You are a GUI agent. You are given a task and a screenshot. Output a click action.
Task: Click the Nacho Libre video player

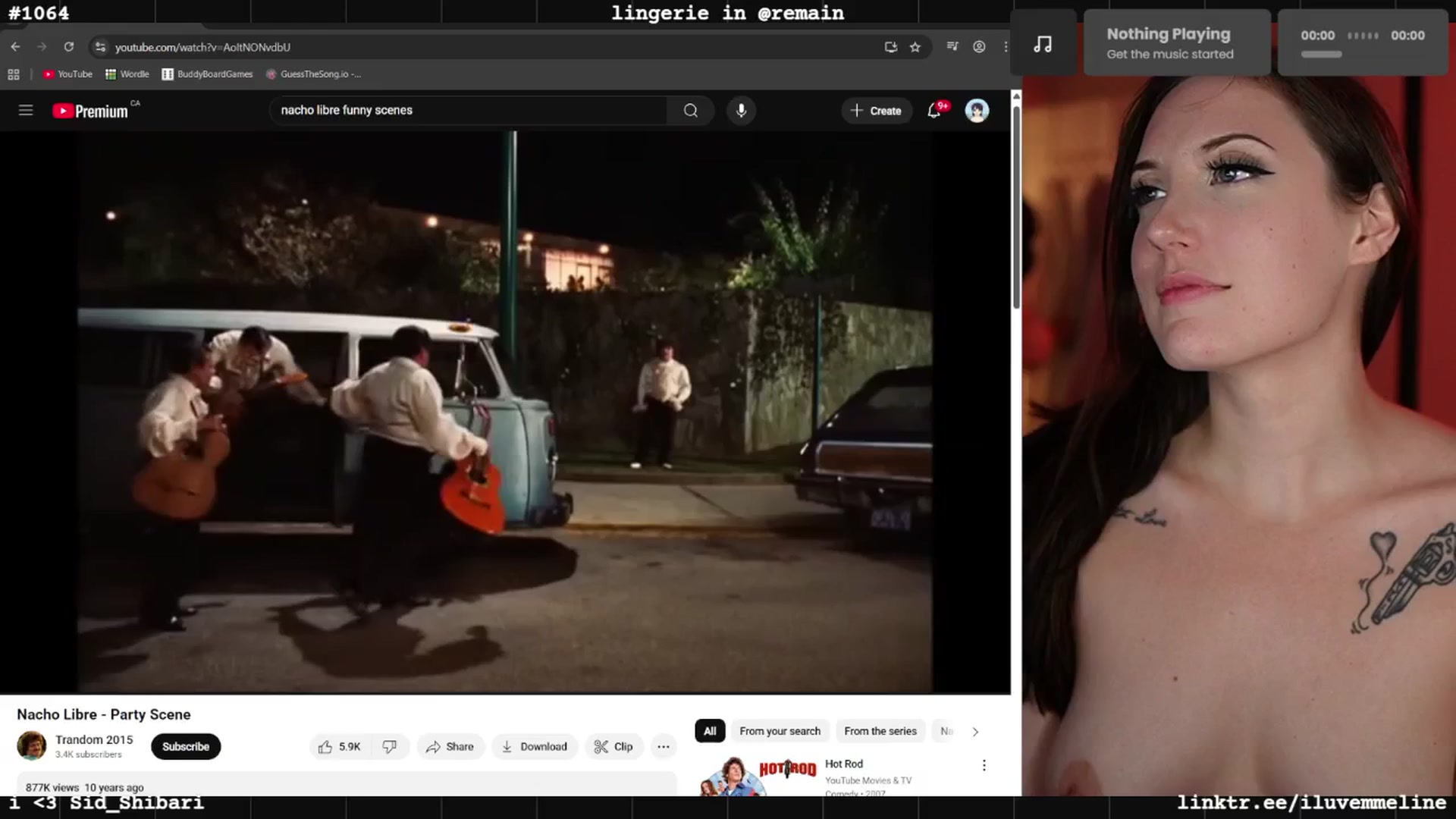pos(505,413)
